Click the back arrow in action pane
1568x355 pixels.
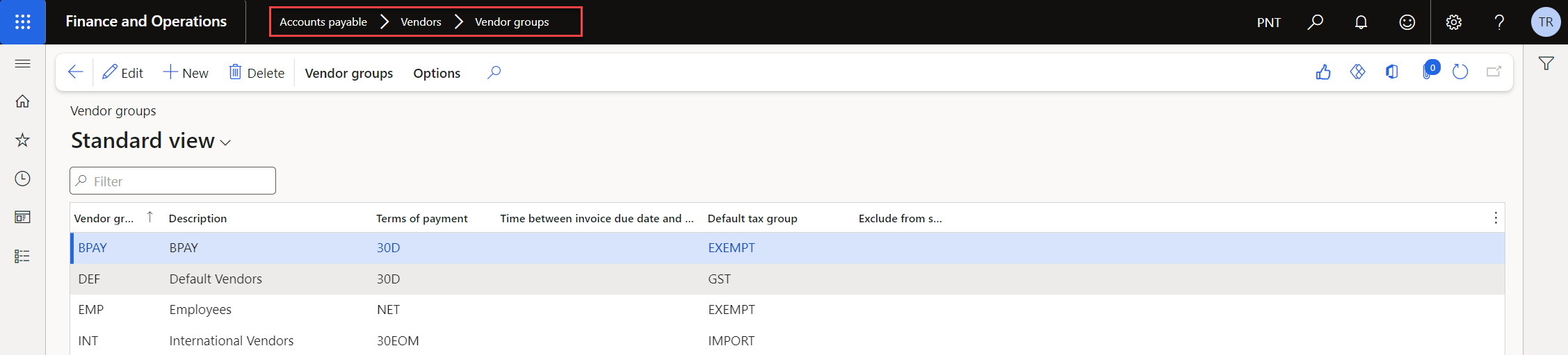point(76,72)
